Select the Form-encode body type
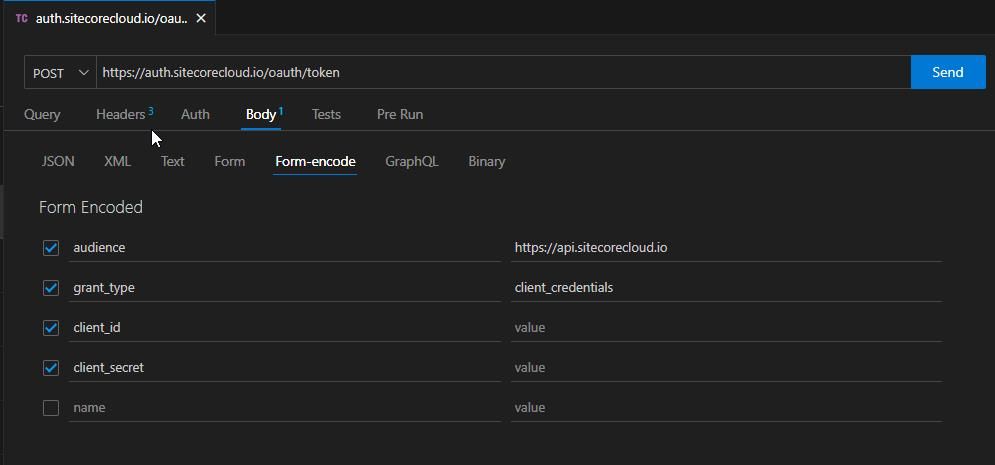Screen dimensions: 995x465 coord(315,161)
